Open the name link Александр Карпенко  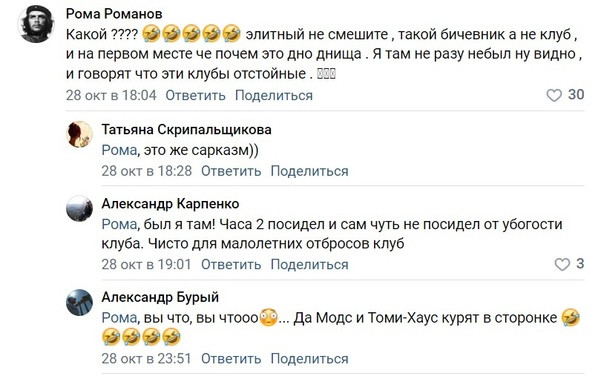pos(170,203)
